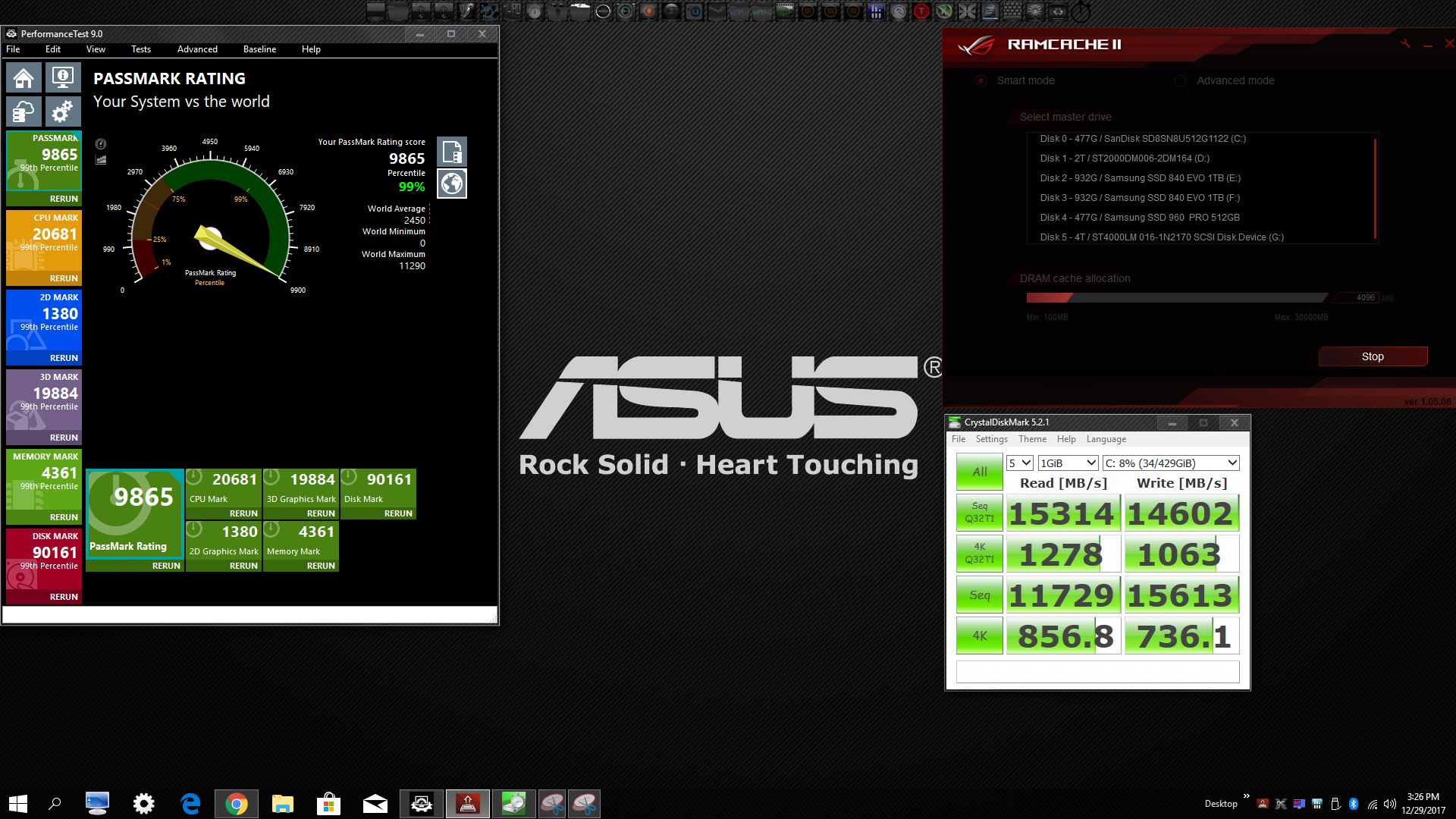
Task: Click the small chart view icon below gauge icon
Action: pyautogui.click(x=101, y=160)
